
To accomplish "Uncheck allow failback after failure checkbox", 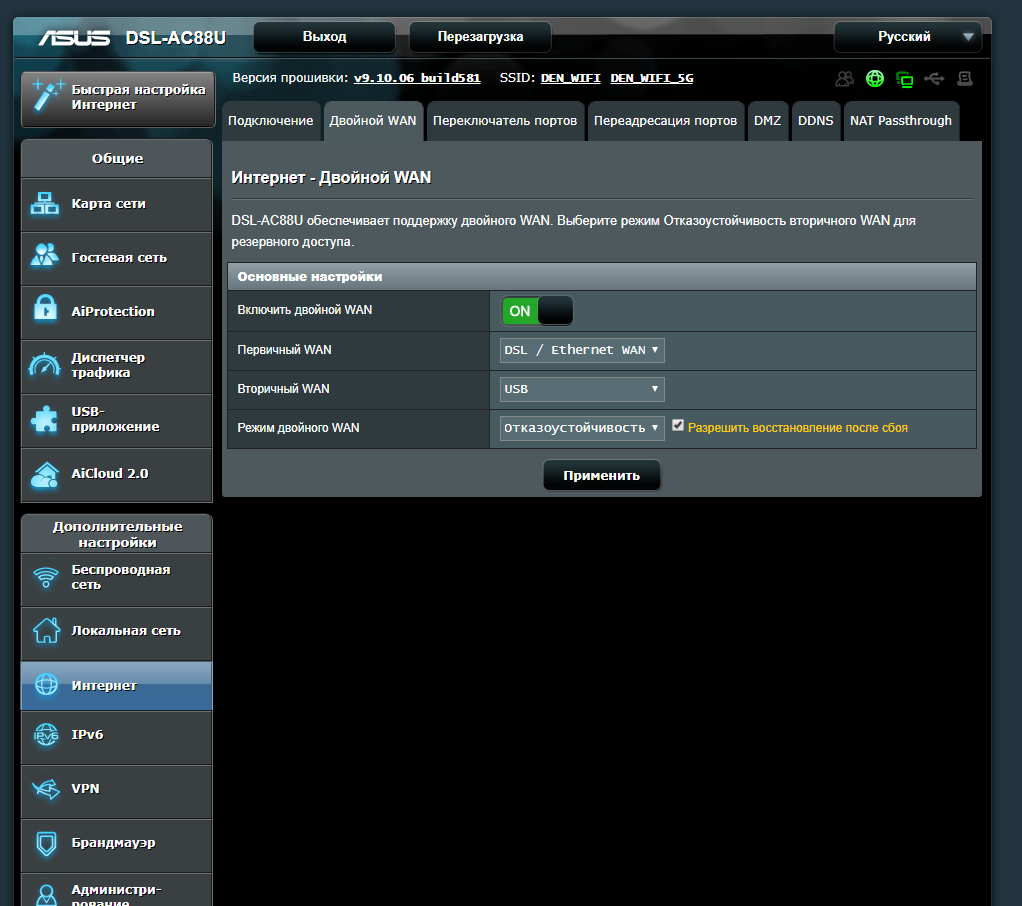I will coord(678,426).
